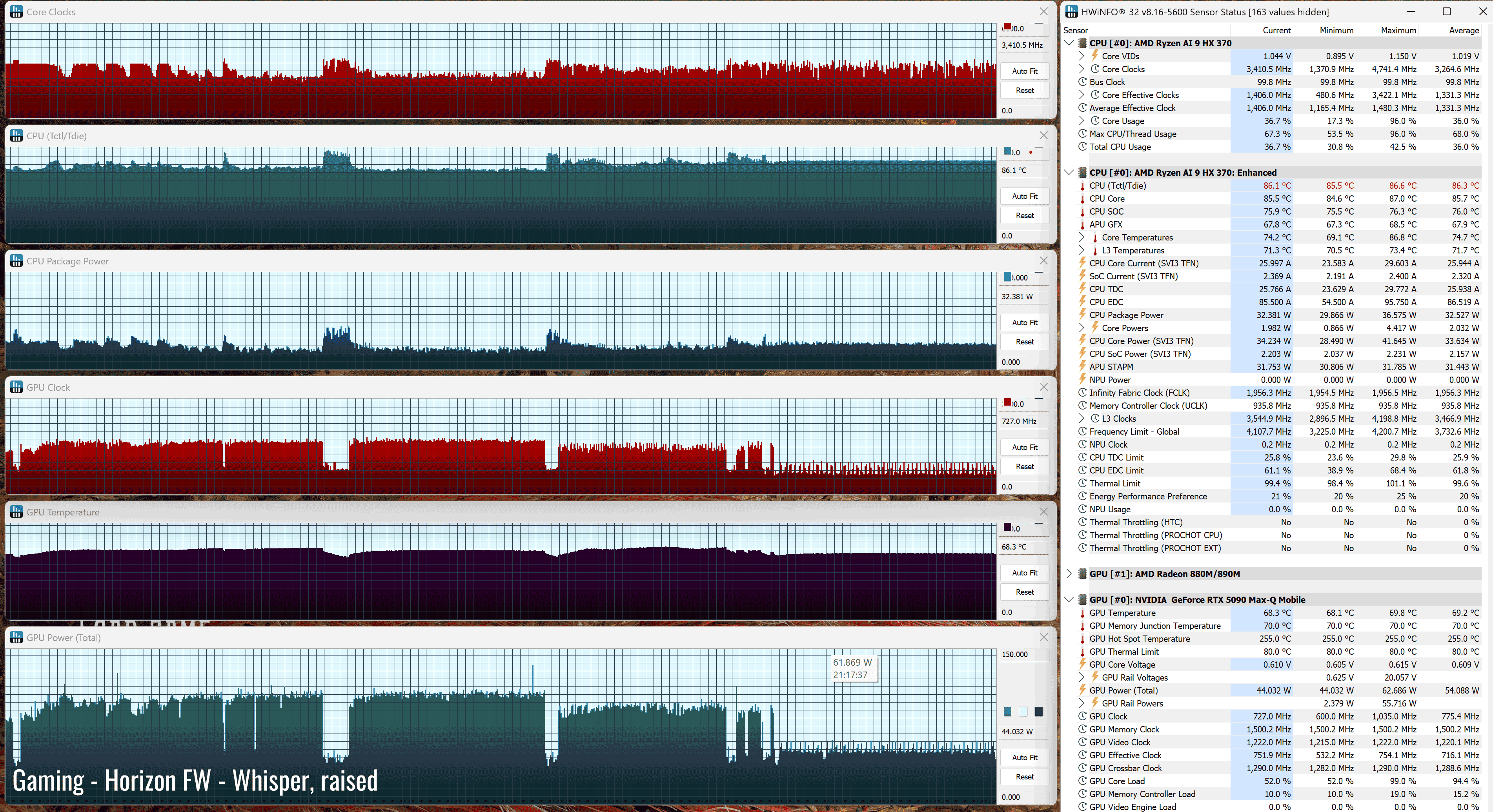Viewport: 1493px width, 812px height.
Task: Click the dark navy swatch in GPU Power graph
Action: (x=1039, y=711)
